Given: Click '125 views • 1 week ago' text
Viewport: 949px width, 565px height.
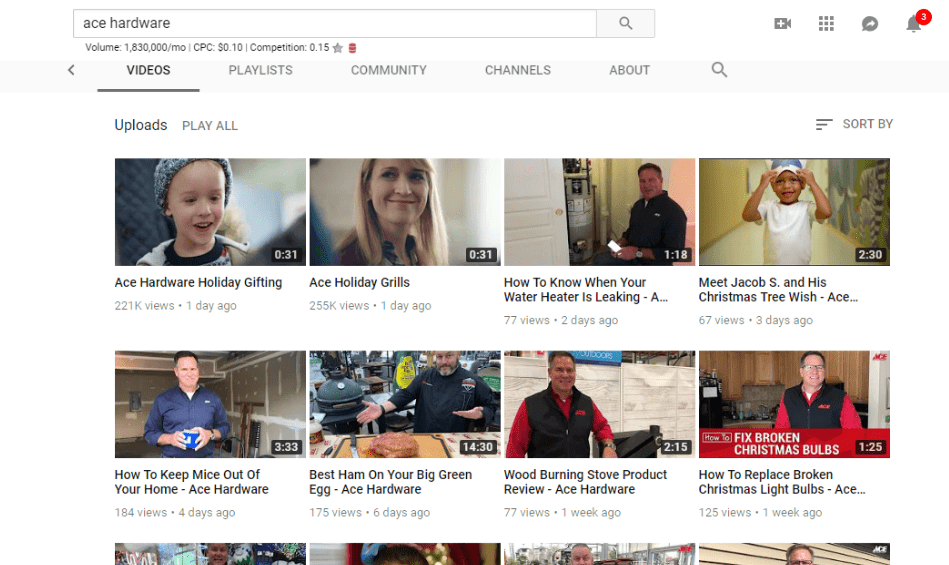Looking at the screenshot, I should (x=760, y=512).
